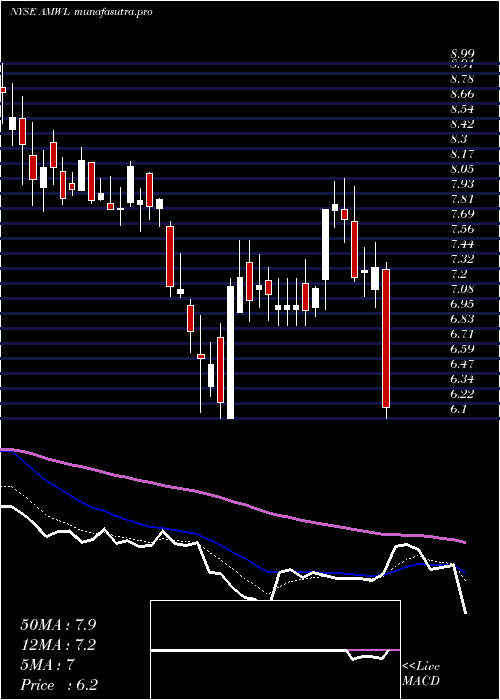The height and width of the screenshot is (700, 500).
Task: Click the 8.3 price axis label
Action: click(459, 139)
